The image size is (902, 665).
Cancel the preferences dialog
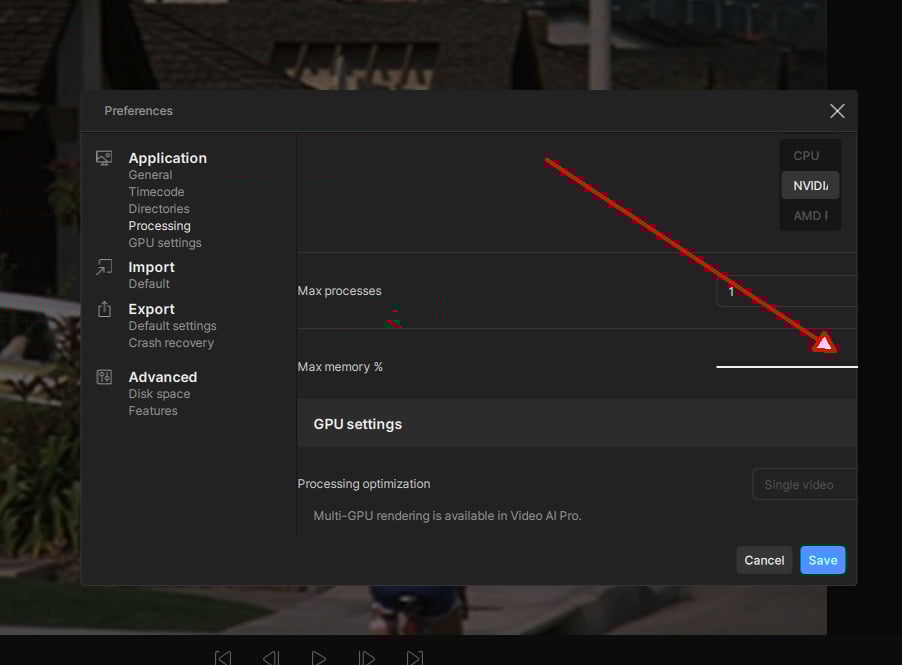pos(764,560)
